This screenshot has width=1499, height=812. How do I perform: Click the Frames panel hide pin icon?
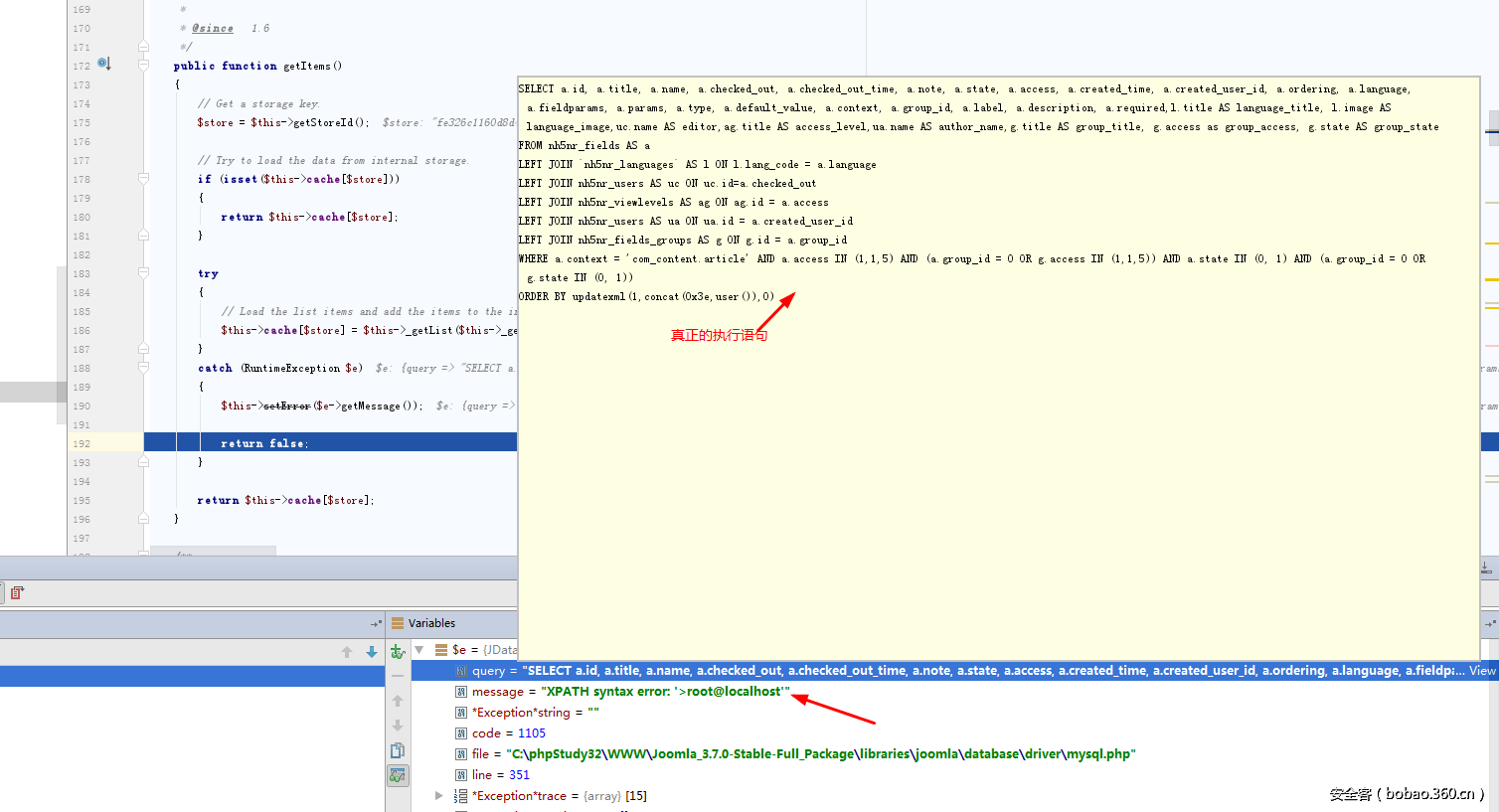pyautogui.click(x=376, y=624)
